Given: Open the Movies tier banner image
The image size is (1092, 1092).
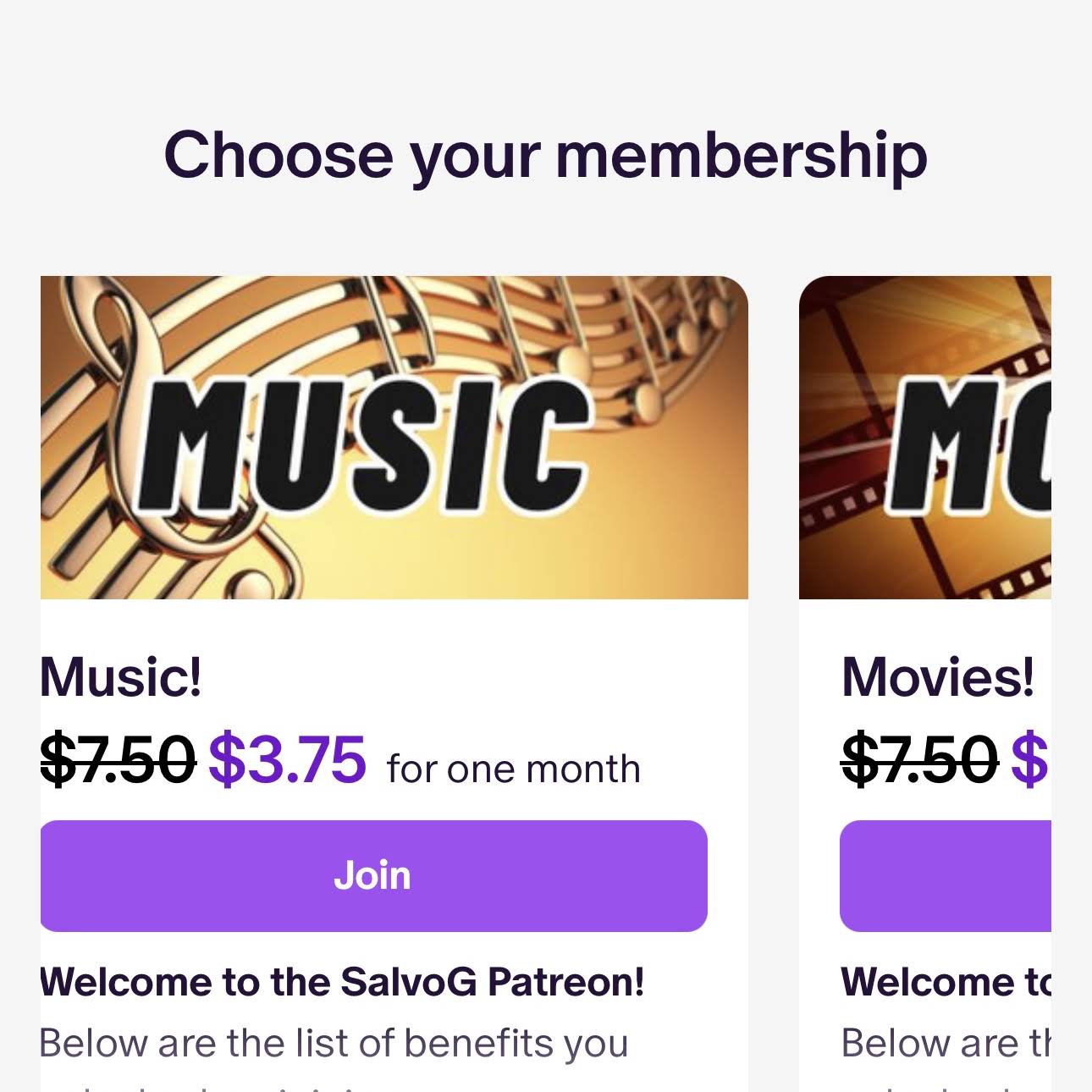Looking at the screenshot, I should click(x=924, y=437).
